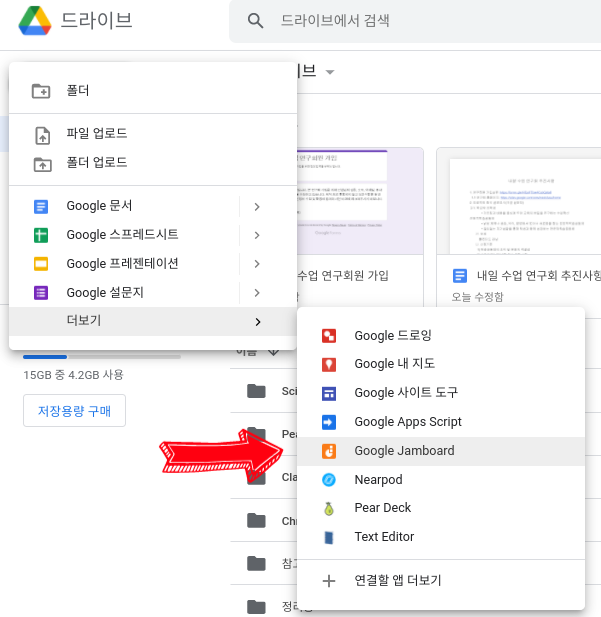Click the folder icon in Sci row
Image resolution: width=601 pixels, height=617 pixels.
256,391
